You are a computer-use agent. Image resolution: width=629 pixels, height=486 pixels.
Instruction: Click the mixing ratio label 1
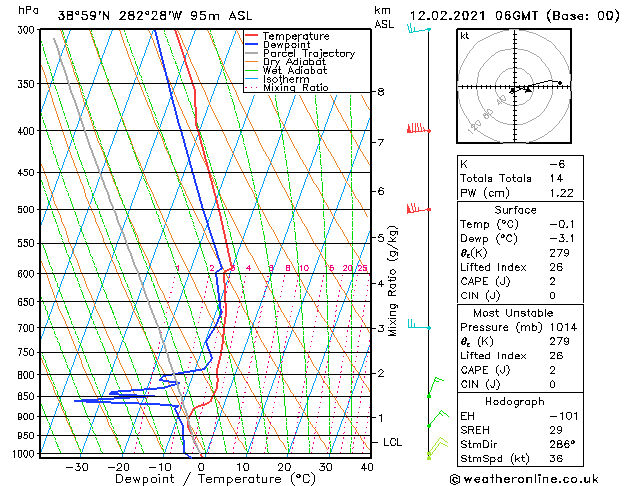click(178, 268)
